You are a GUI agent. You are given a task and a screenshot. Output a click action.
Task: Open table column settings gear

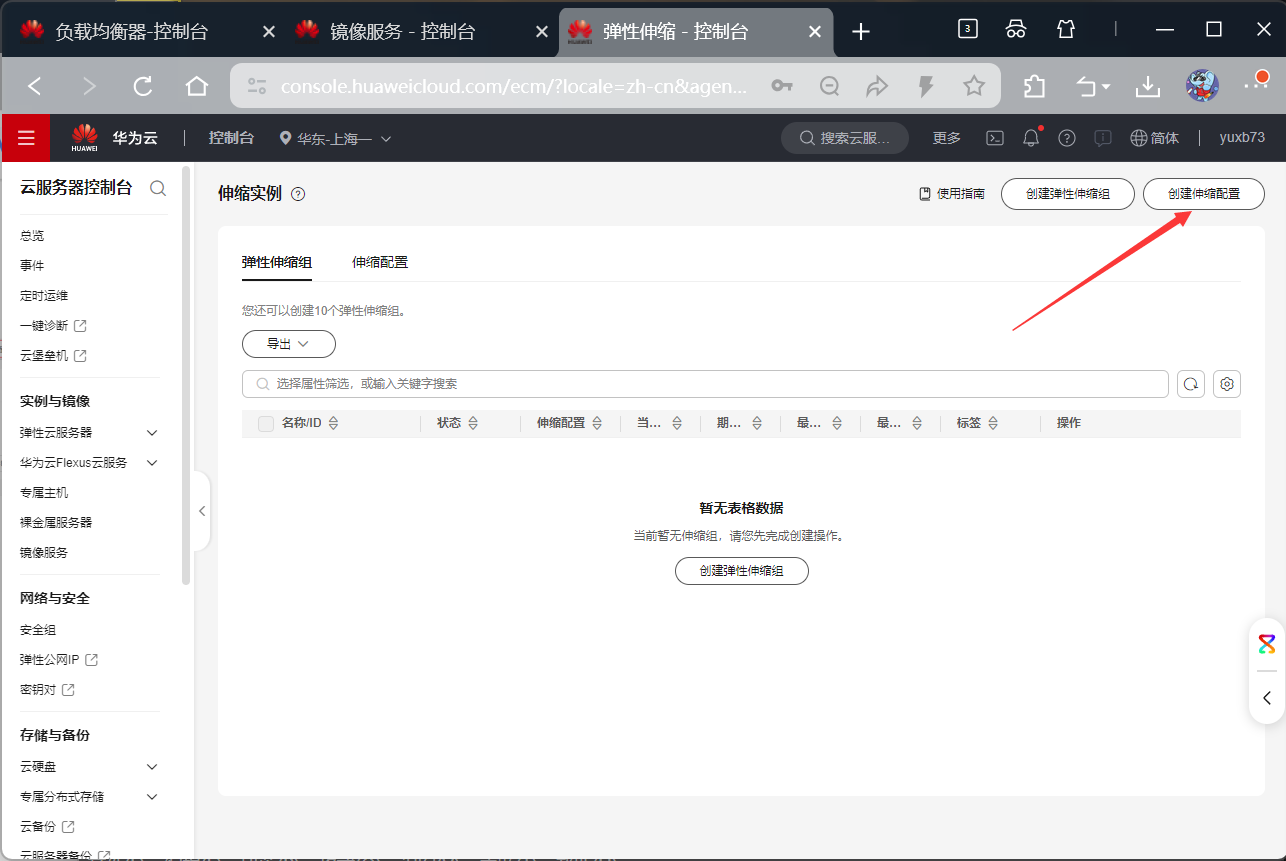coord(1227,384)
